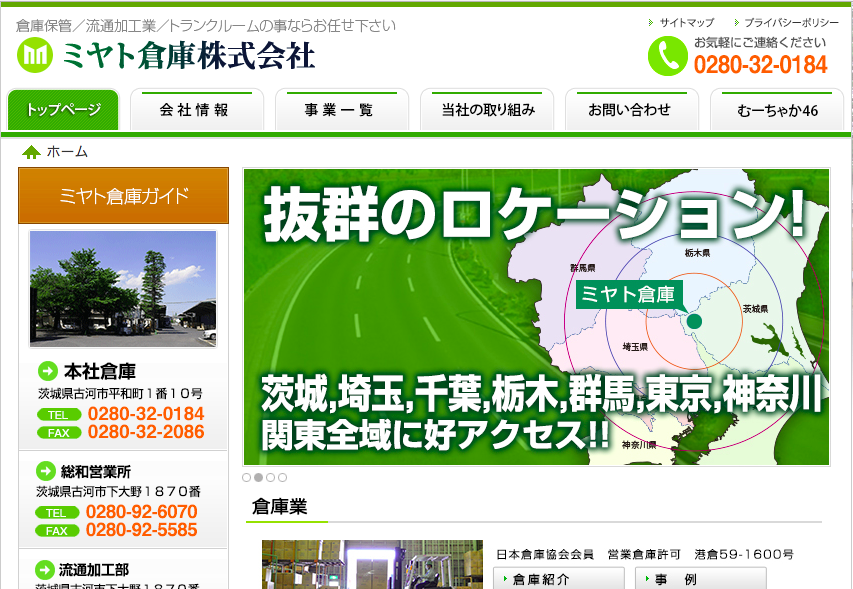853x589 pixels.
Task: Click the ミヤト倉庫株式会社 company name
Action: click(188, 55)
